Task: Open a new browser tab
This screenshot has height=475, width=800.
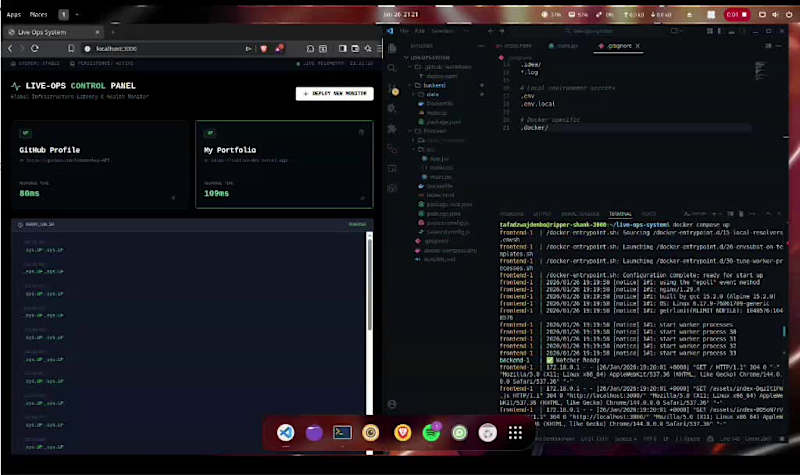Action: tap(113, 32)
